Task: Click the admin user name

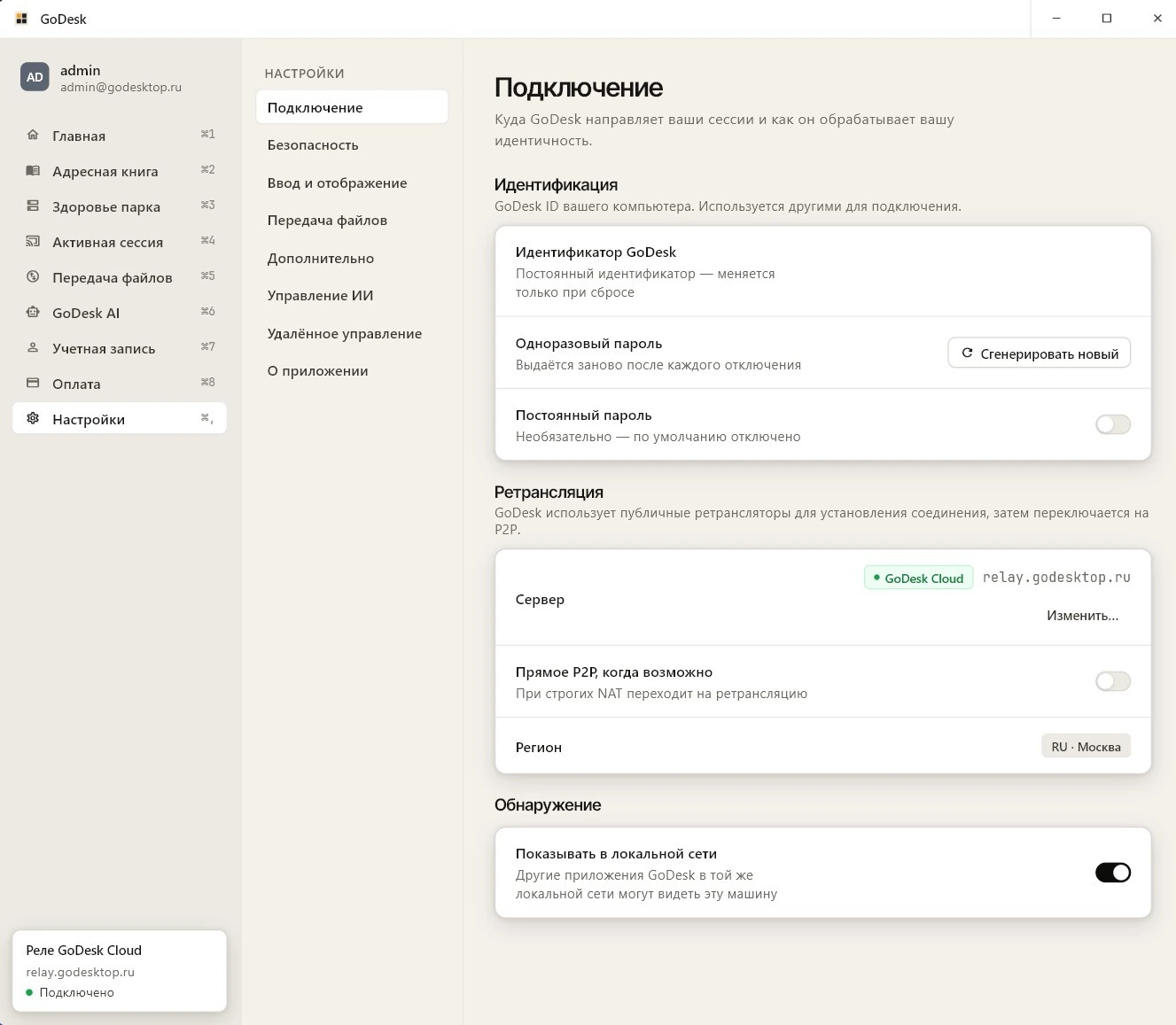Action: click(x=80, y=70)
